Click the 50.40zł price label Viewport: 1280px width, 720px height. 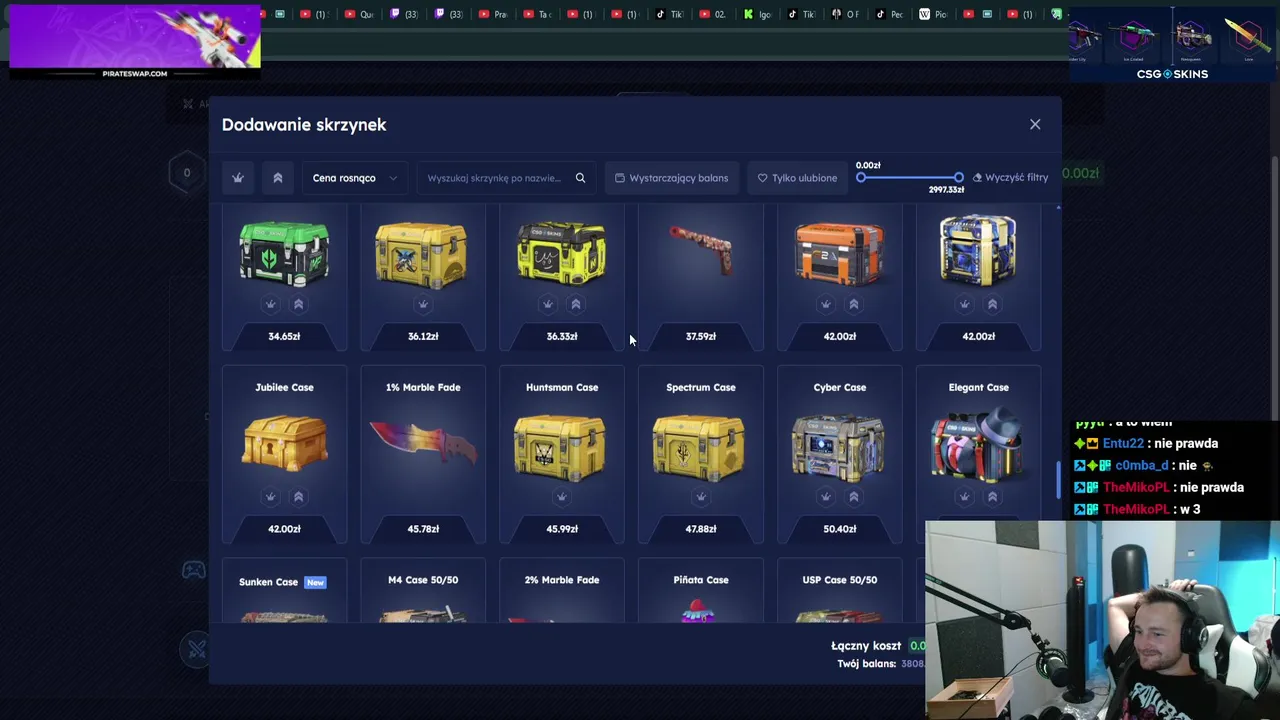pyautogui.click(x=840, y=529)
